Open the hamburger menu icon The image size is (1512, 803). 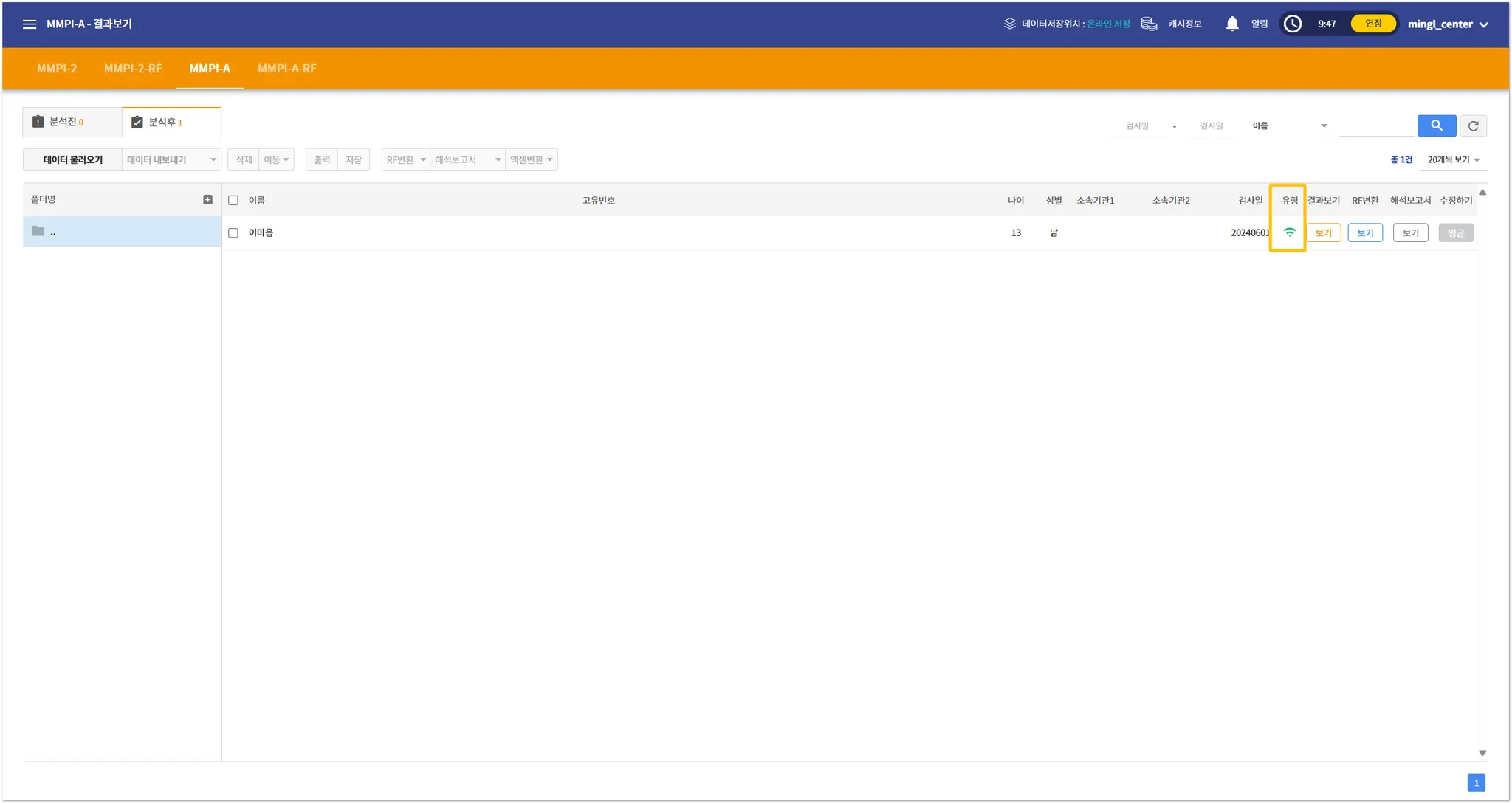(30, 24)
